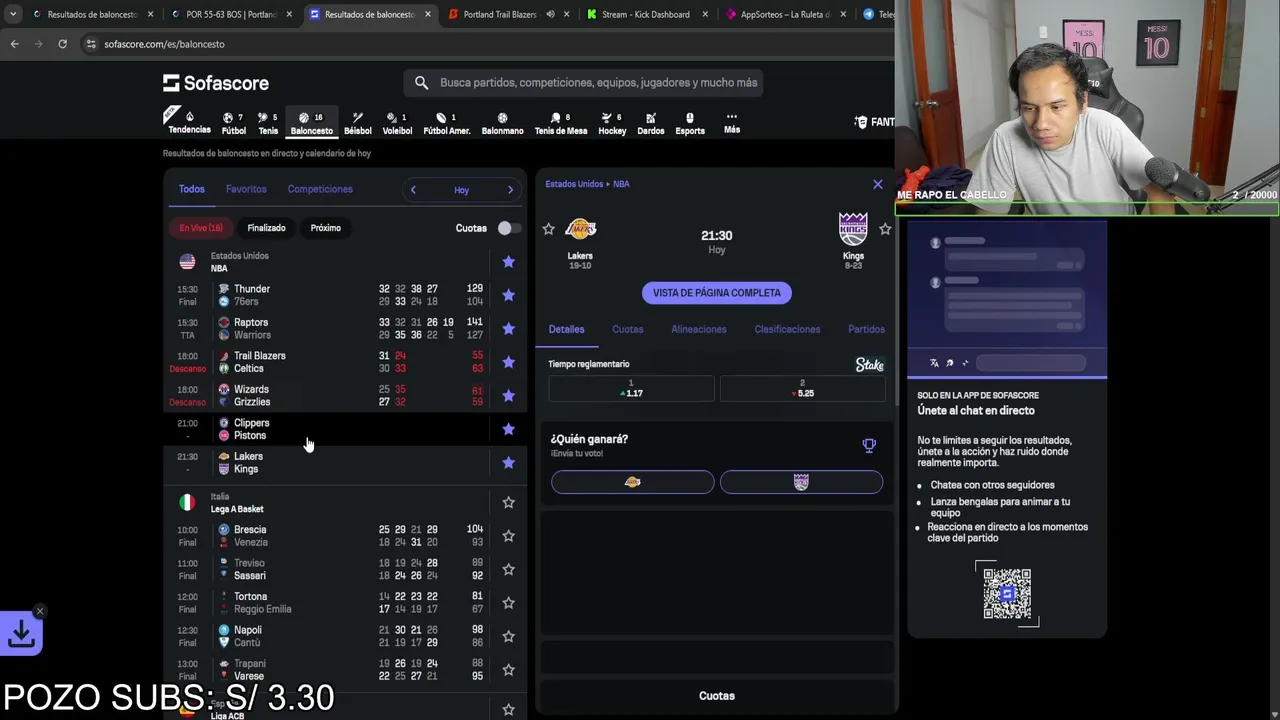Open the Balonmano sport category
The width and height of the screenshot is (1280, 720).
(502, 123)
